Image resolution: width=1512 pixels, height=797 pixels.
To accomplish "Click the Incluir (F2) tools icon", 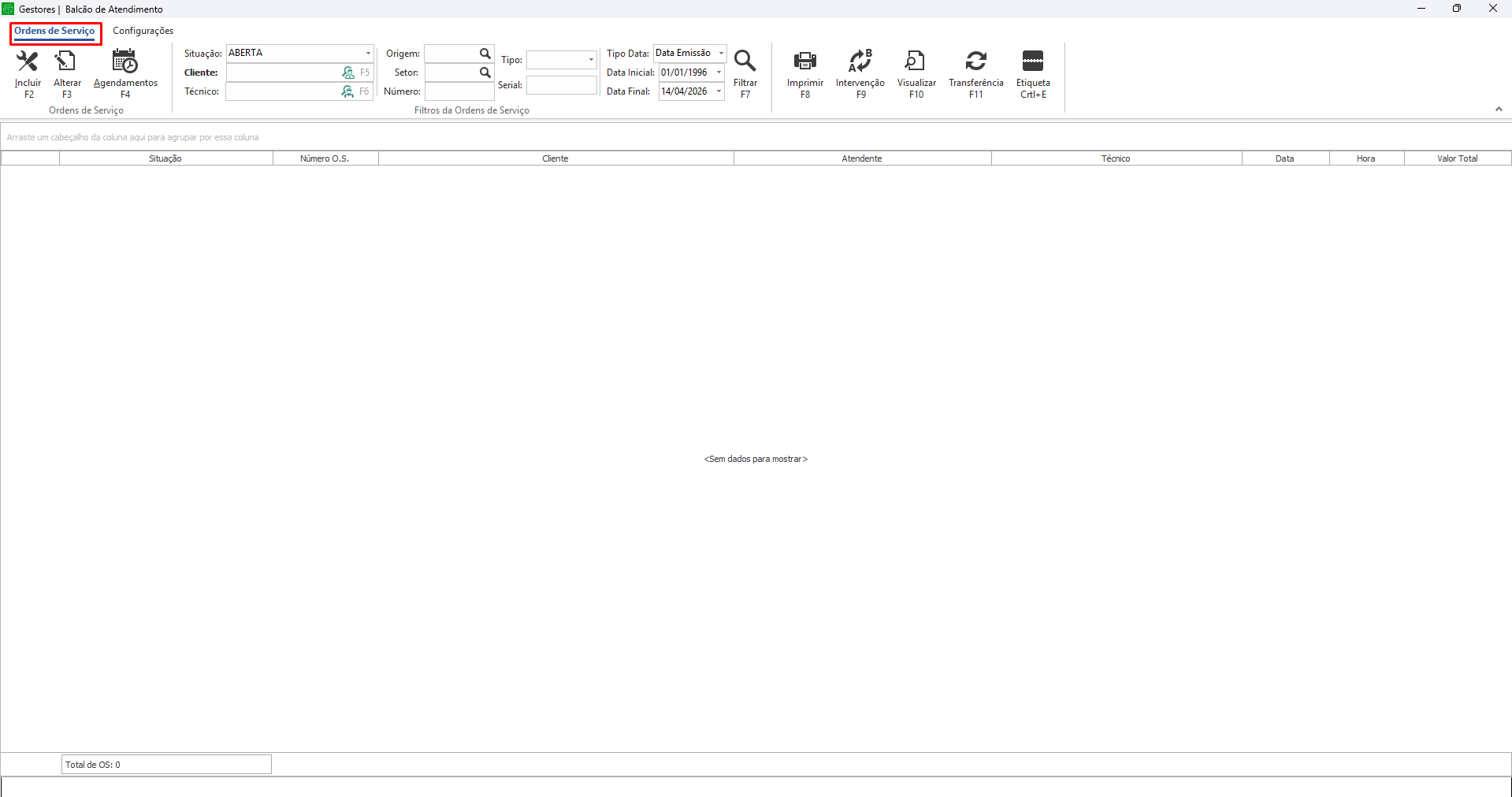I will (x=28, y=61).
